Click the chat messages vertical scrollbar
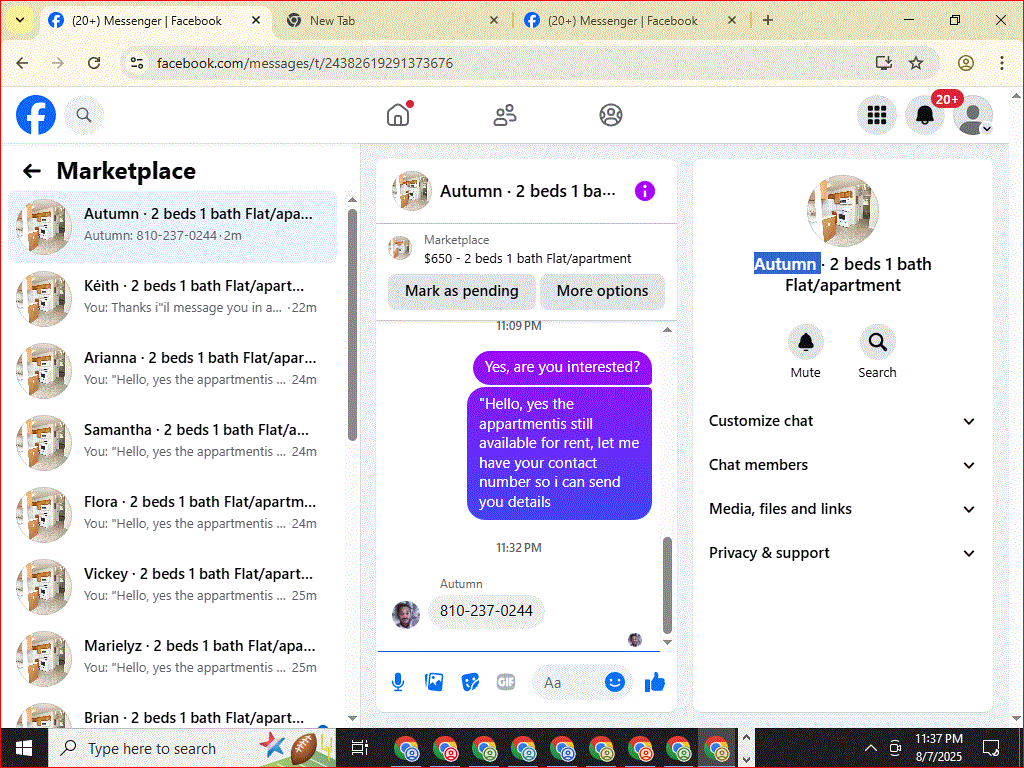This screenshot has height=768, width=1024. coord(667,584)
